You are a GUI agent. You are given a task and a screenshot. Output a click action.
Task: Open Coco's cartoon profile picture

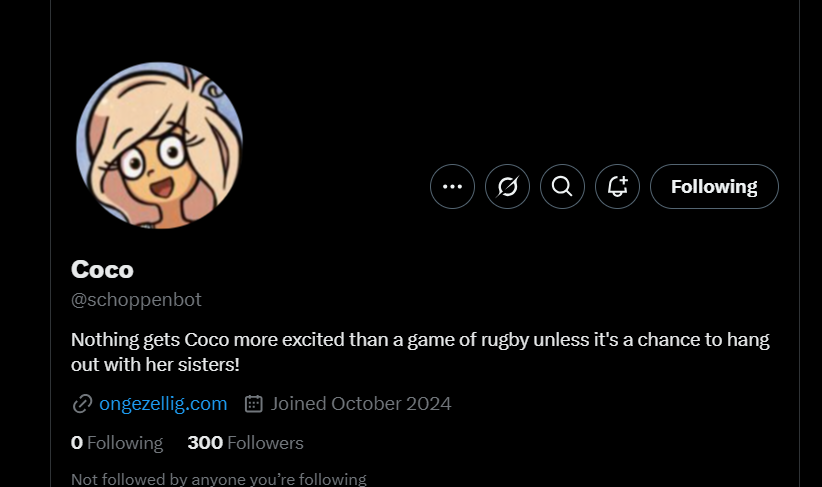tap(159, 145)
